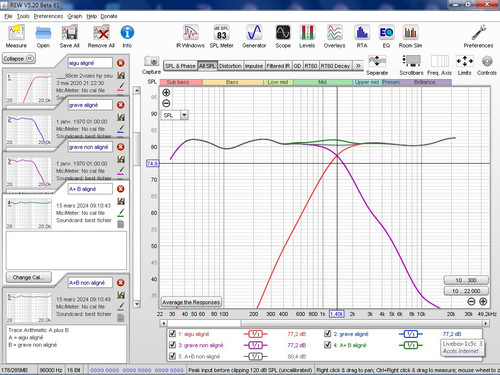The width and height of the screenshot is (500, 375).
Task: Open the EQ tool
Action: click(x=386, y=36)
